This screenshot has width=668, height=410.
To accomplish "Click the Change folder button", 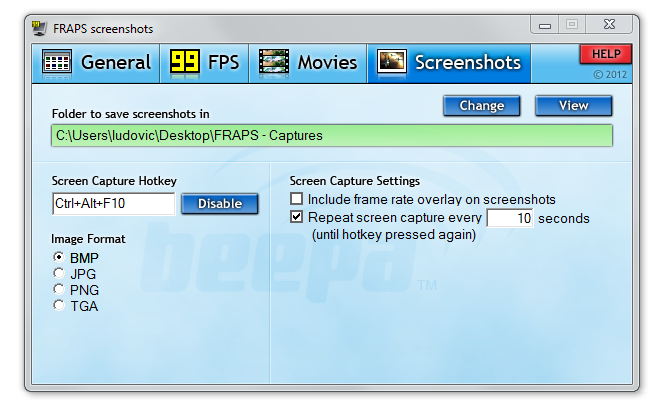I will [x=481, y=106].
